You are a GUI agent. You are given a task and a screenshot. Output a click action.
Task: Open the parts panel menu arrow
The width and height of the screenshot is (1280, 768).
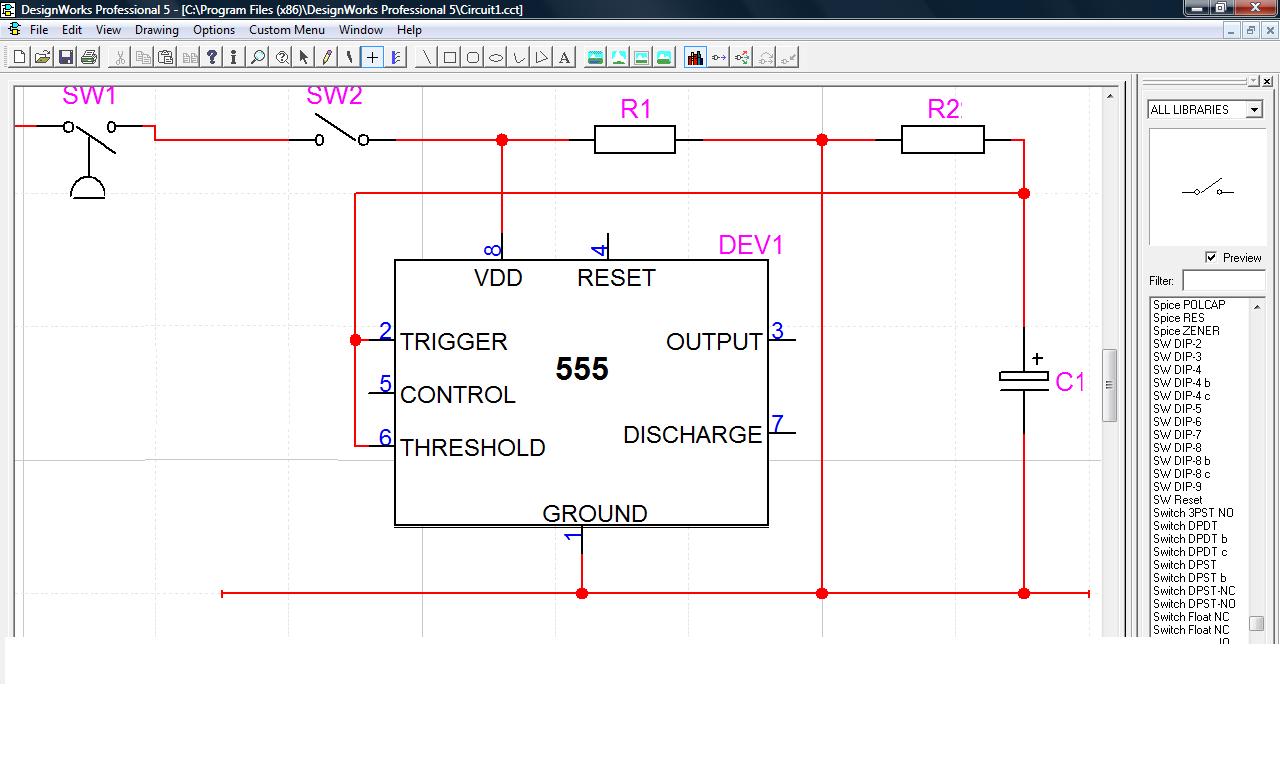(1253, 81)
